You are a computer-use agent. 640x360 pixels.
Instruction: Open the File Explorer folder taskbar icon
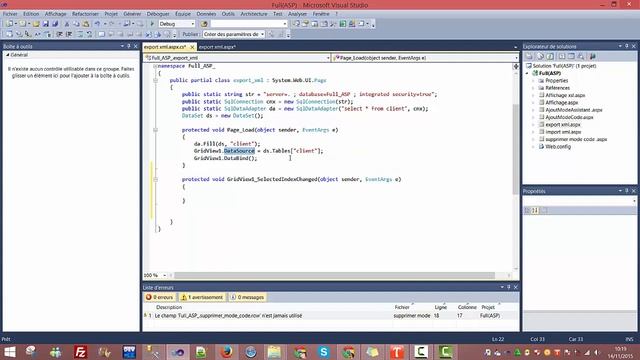click(x=274, y=351)
